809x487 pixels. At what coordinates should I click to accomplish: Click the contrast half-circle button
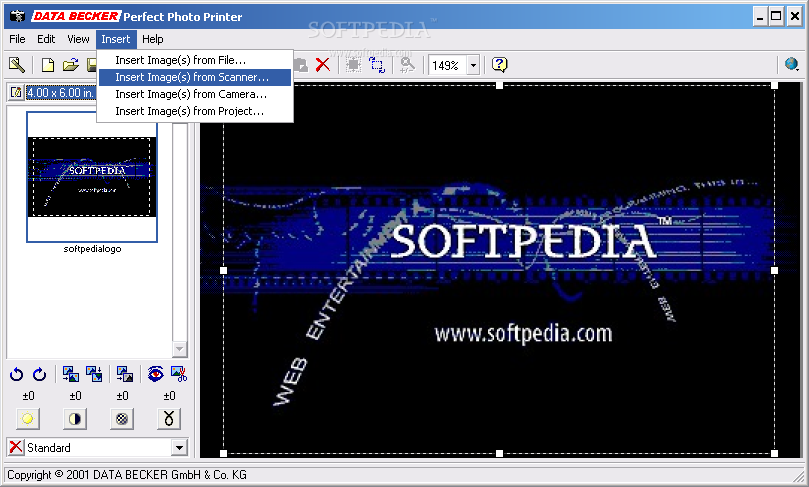[x=75, y=419]
